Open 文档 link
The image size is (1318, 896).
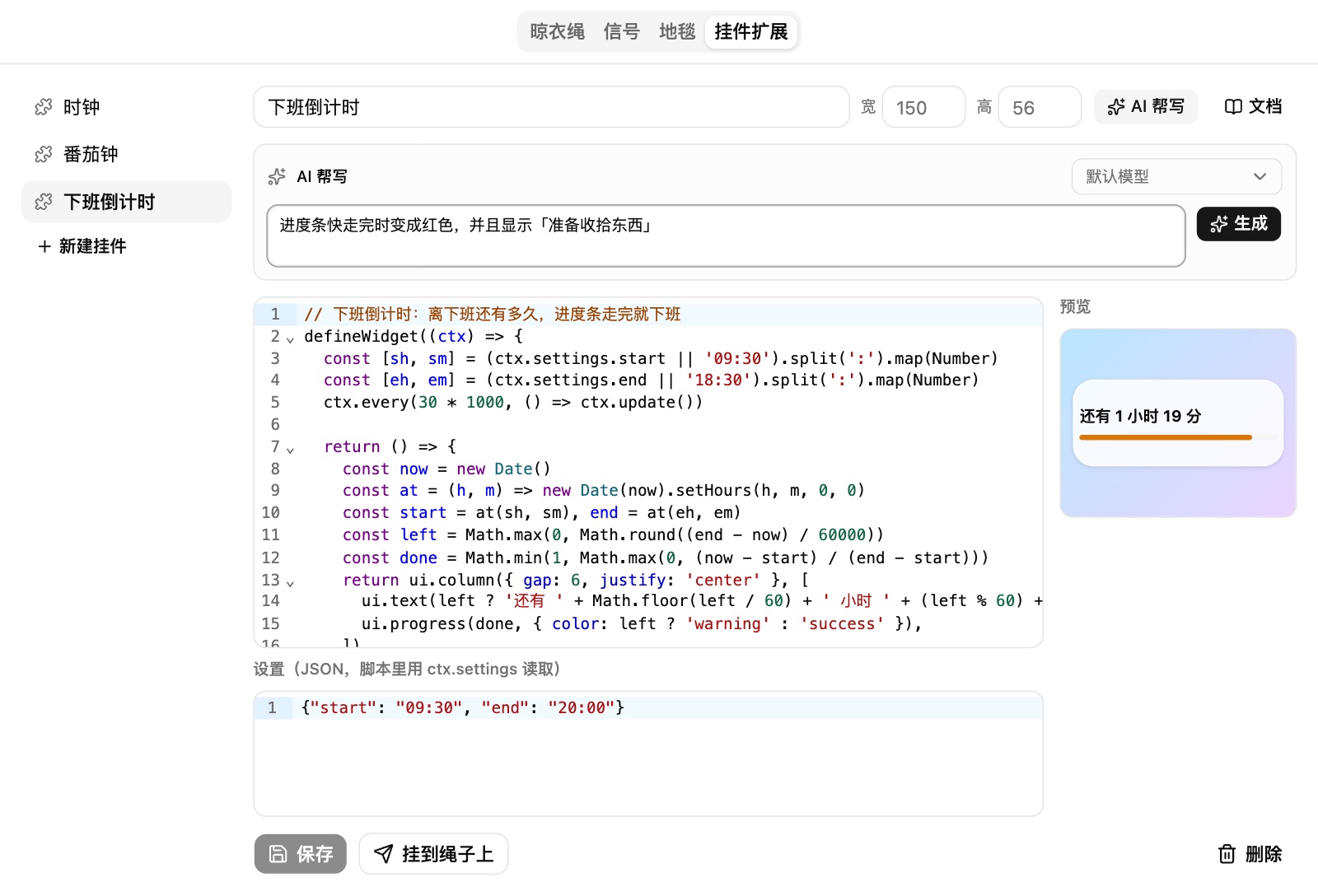[x=1253, y=107]
